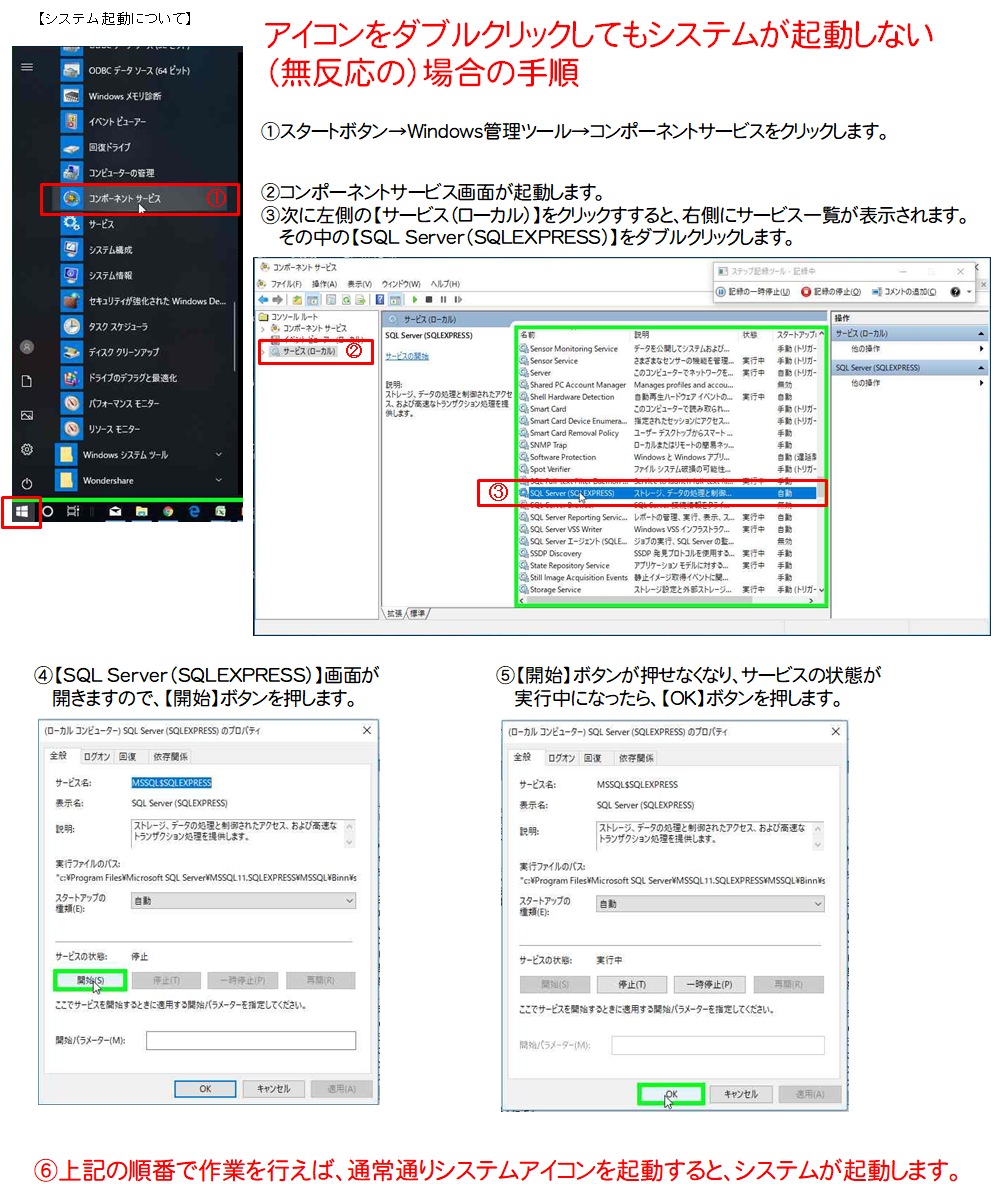Launch イベント ビューアー from the Start menu list
Image resolution: width=1006 pixels, height=1189 pixels.
pos(116,122)
